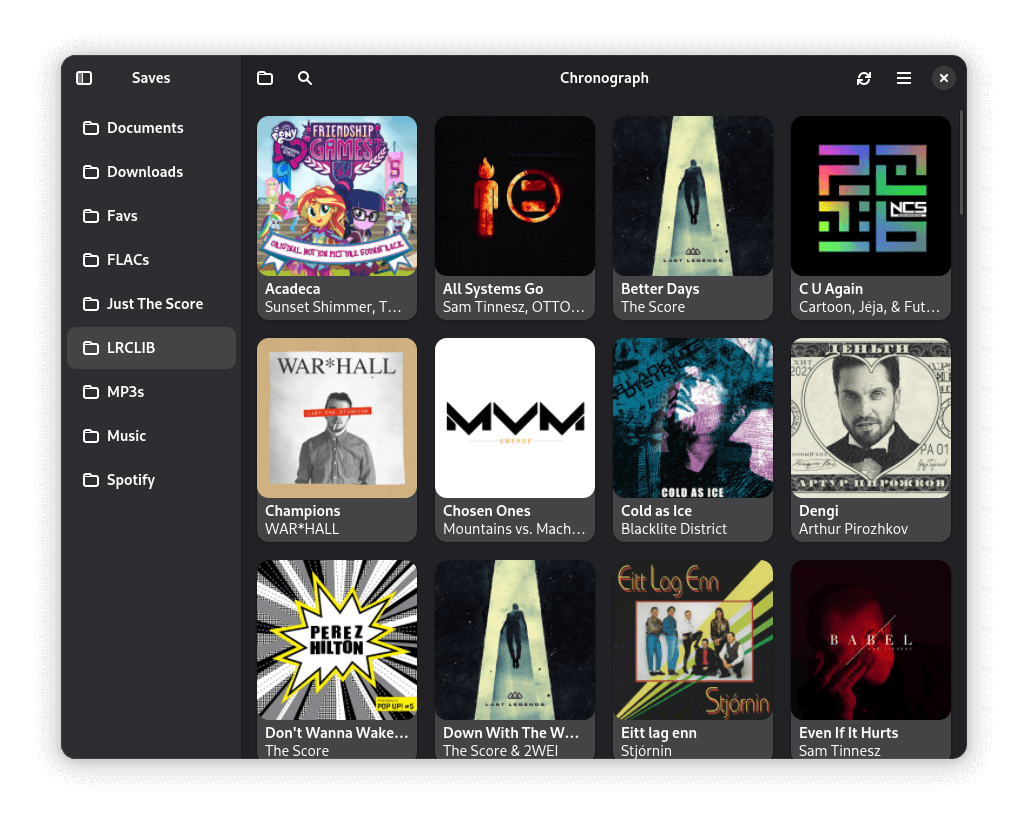Screen dimensions: 1028x826
Task: Open the Documents saved folder
Action: (151, 128)
